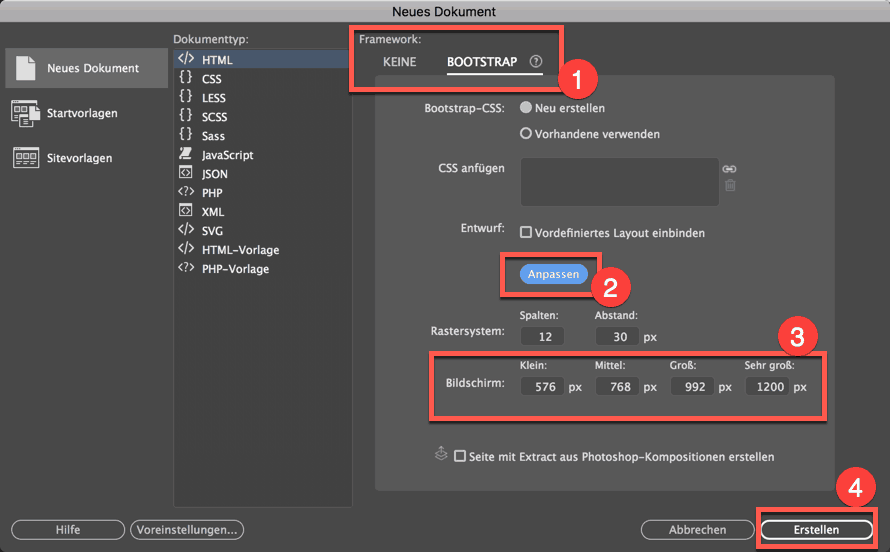This screenshot has height=552, width=890.
Task: Select HTML document type label
Action: (x=217, y=60)
